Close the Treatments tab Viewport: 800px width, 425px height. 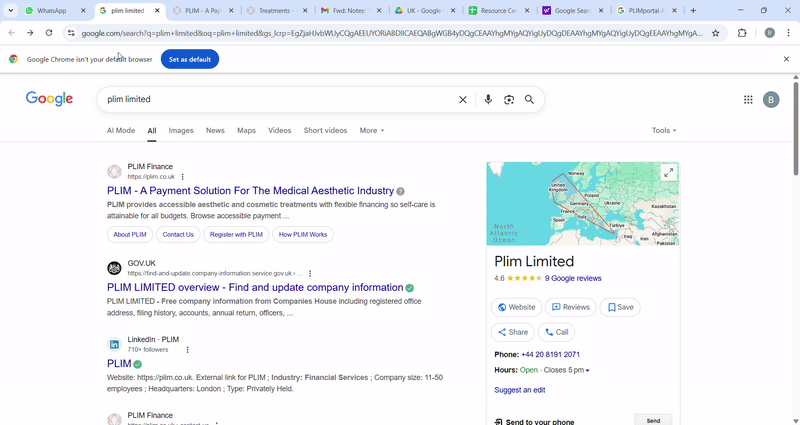305,10
